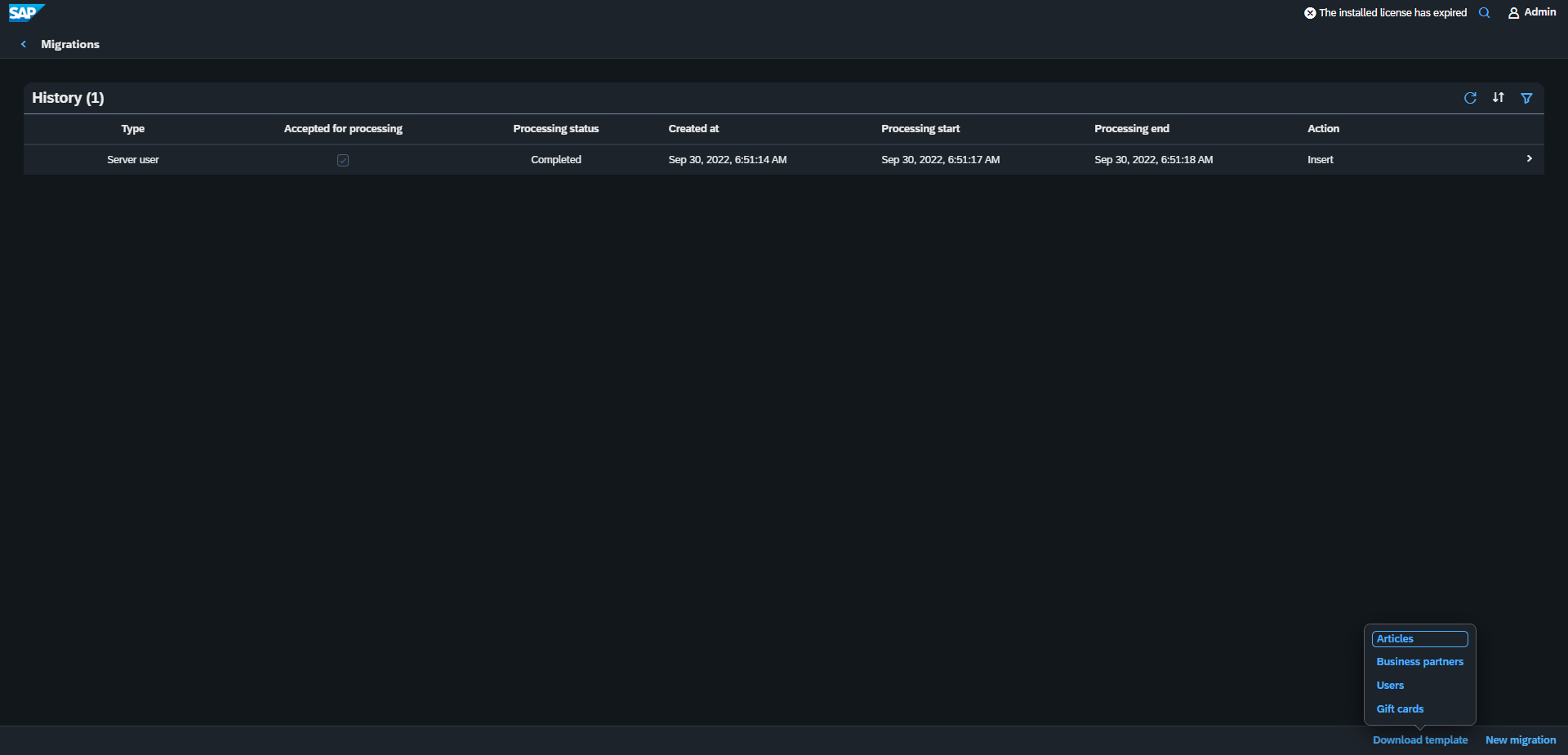Click the SAP logo
The image size is (1568, 755).
pyautogui.click(x=26, y=13)
